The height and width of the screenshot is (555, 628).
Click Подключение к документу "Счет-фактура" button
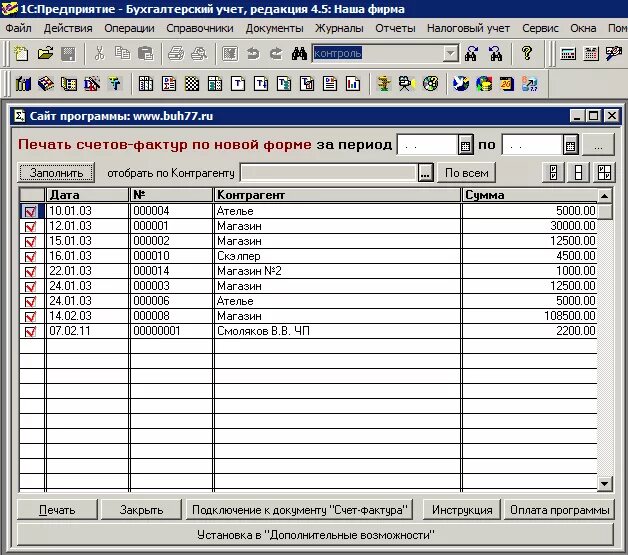[x=299, y=510]
